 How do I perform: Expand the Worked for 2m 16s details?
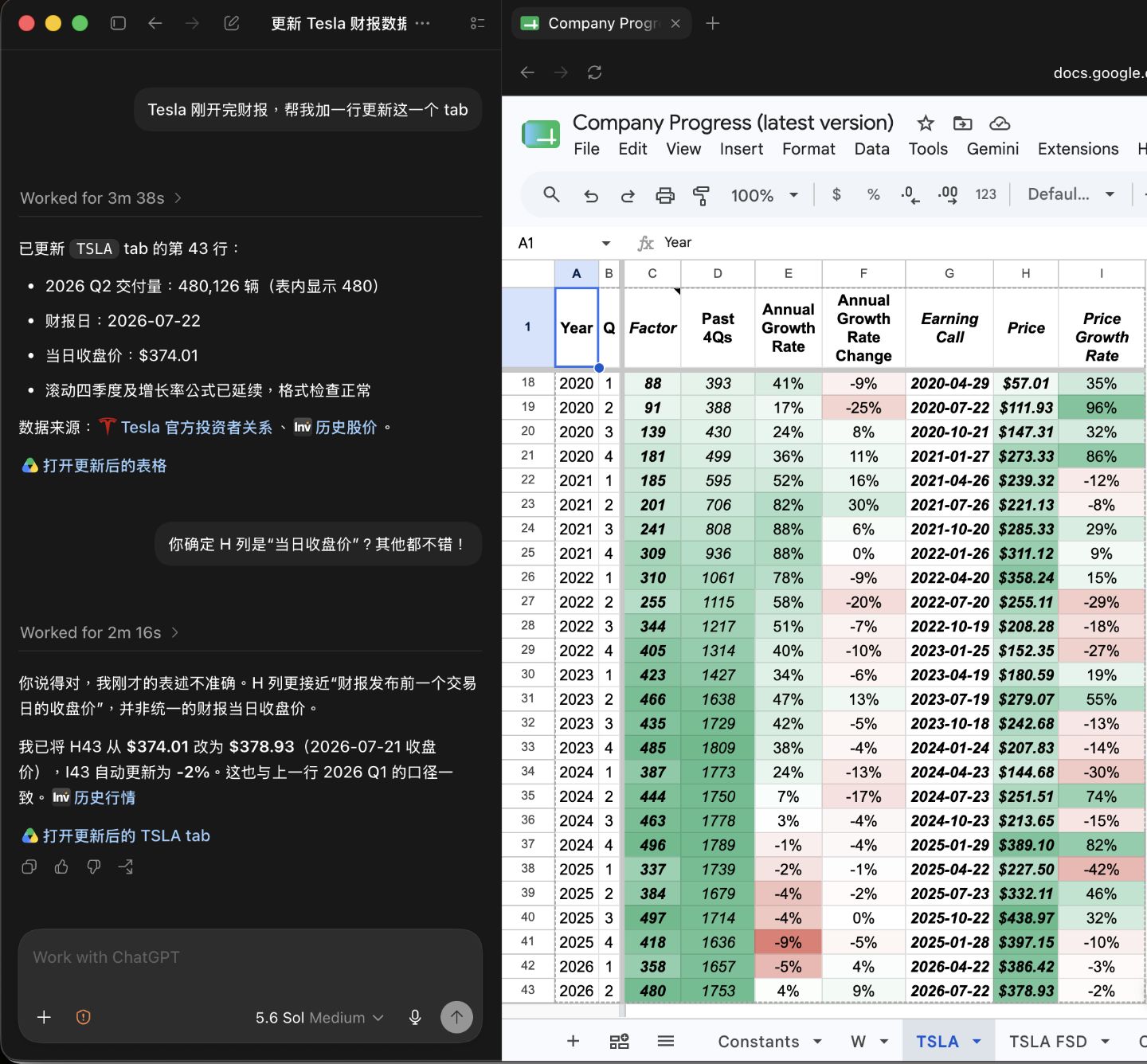100,632
